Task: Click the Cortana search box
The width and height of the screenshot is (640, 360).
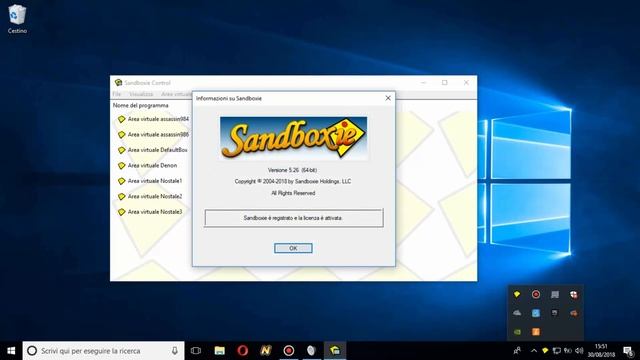Action: coord(103,351)
